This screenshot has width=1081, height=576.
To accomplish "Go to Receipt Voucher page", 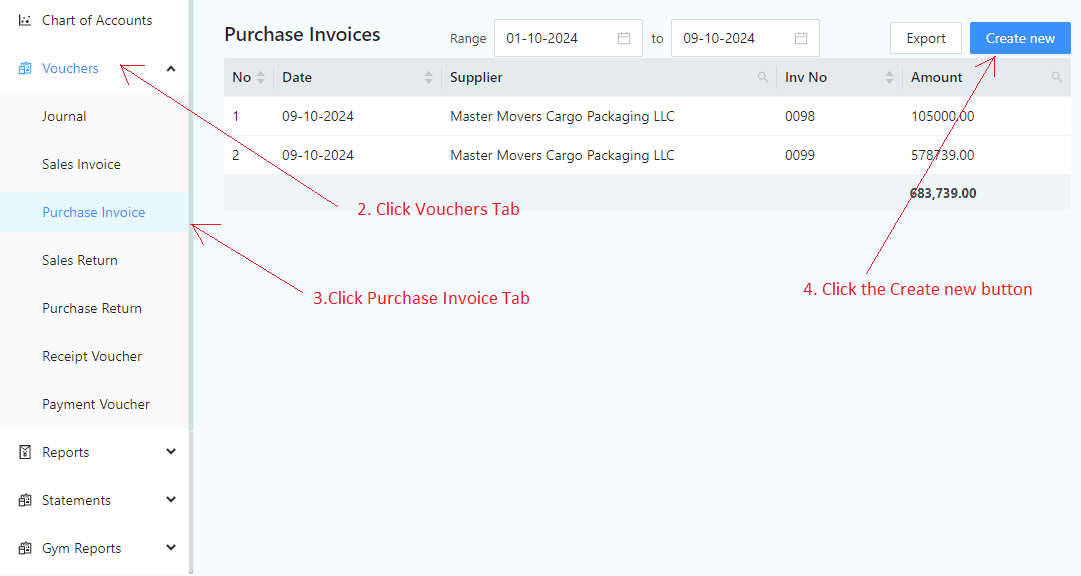I will 94,356.
